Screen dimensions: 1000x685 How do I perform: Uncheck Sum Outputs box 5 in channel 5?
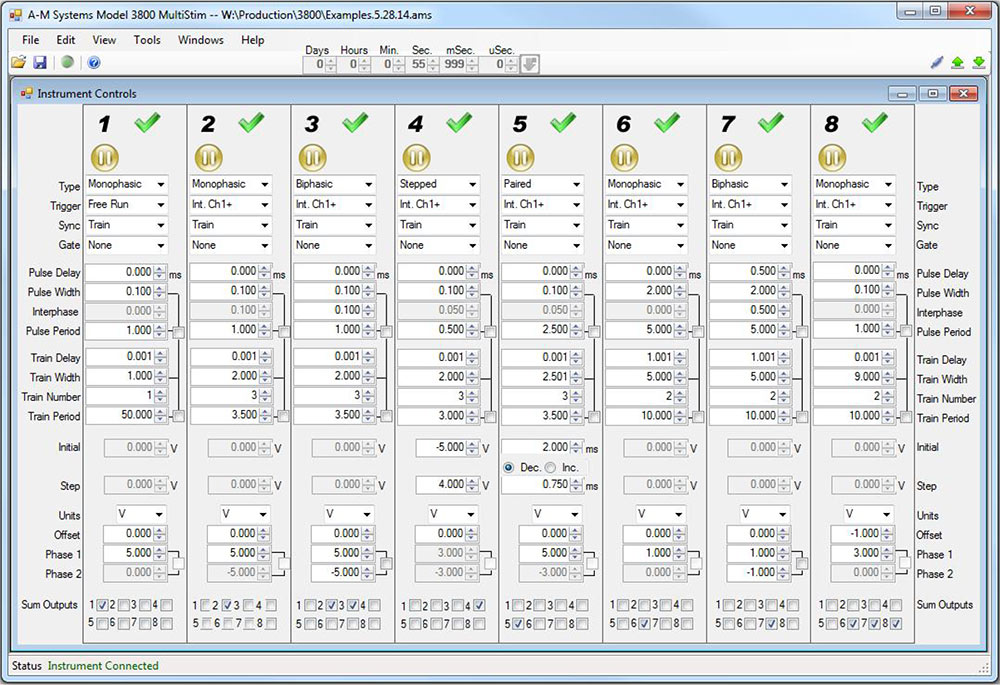point(518,624)
